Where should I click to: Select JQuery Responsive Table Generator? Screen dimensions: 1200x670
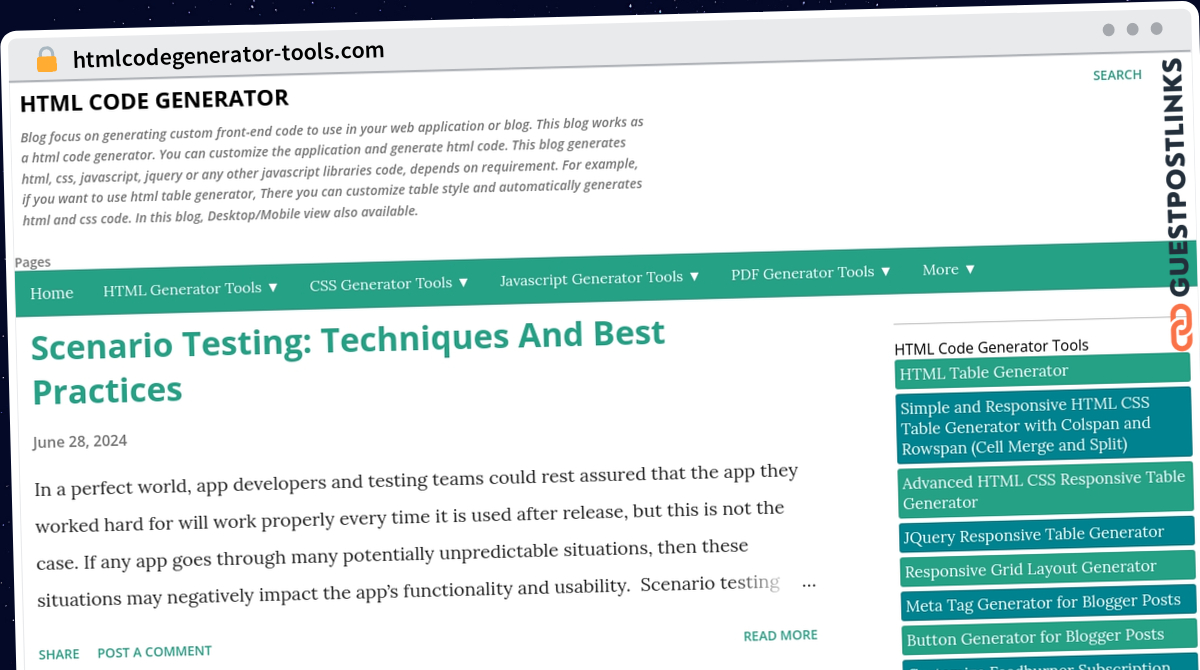click(1047, 534)
